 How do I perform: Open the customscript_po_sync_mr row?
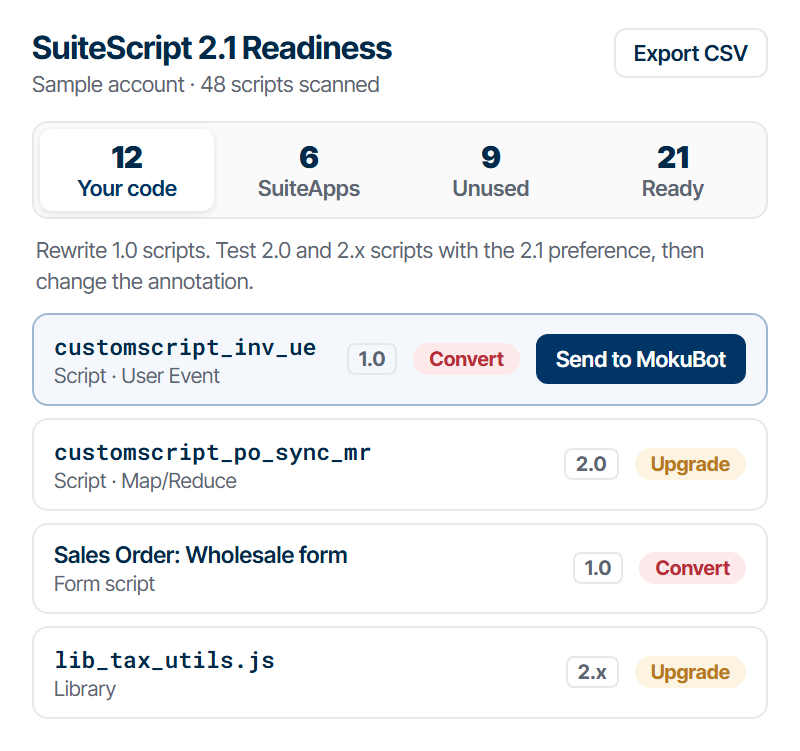click(399, 464)
